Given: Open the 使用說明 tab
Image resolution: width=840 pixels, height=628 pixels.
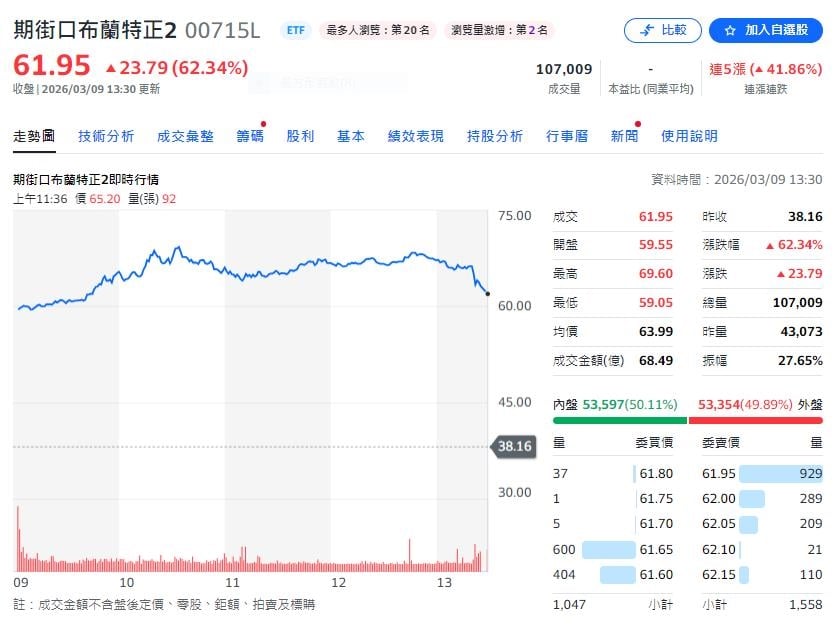Looking at the screenshot, I should pos(687,136).
